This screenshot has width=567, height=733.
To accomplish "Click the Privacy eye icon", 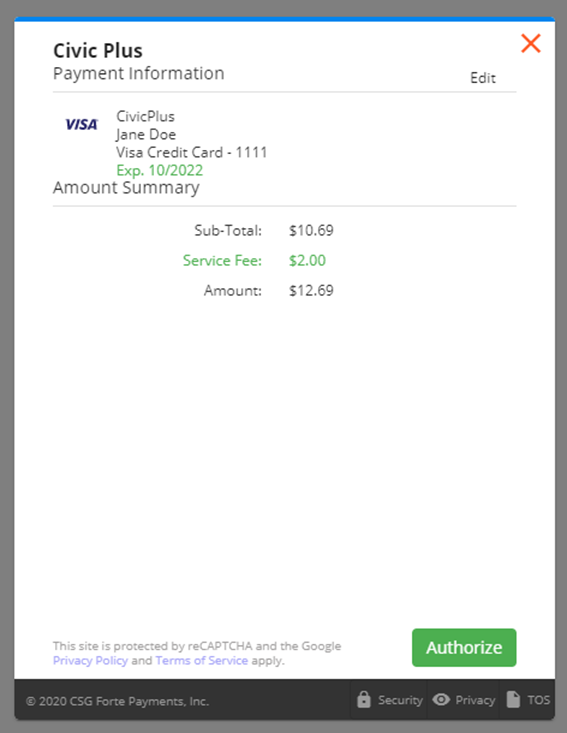I will point(441,699).
